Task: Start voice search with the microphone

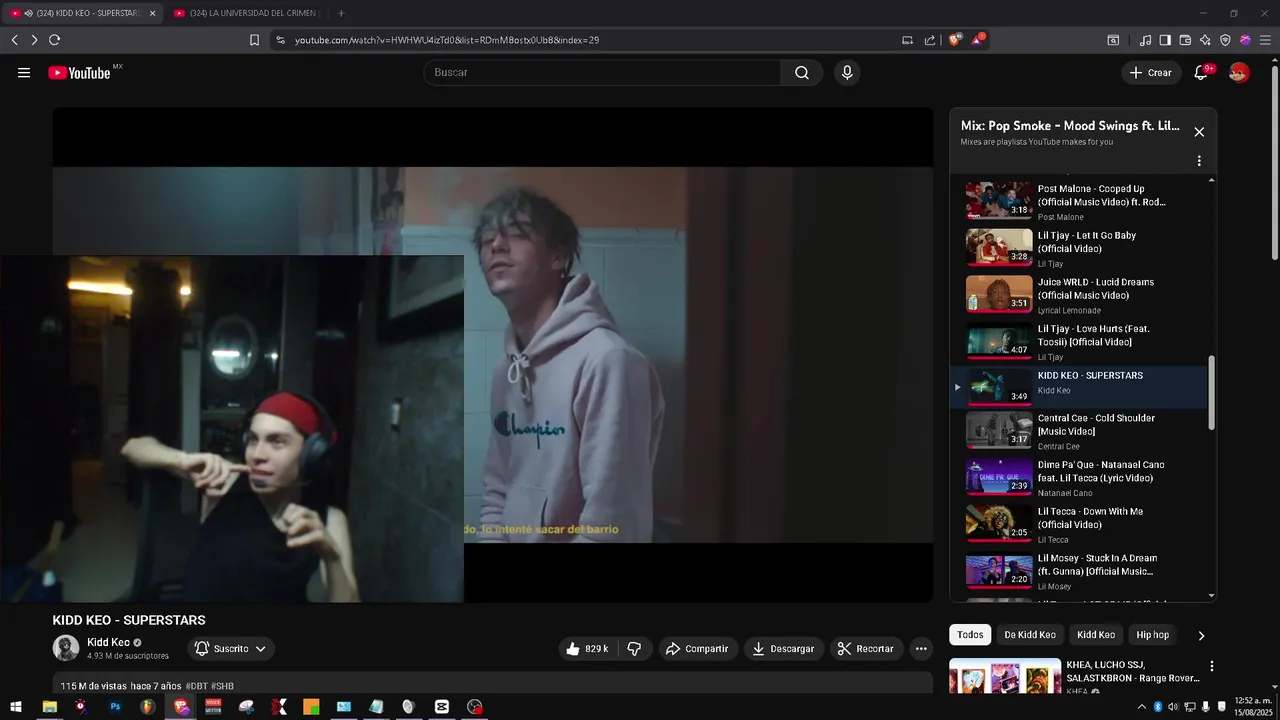Action: (847, 72)
